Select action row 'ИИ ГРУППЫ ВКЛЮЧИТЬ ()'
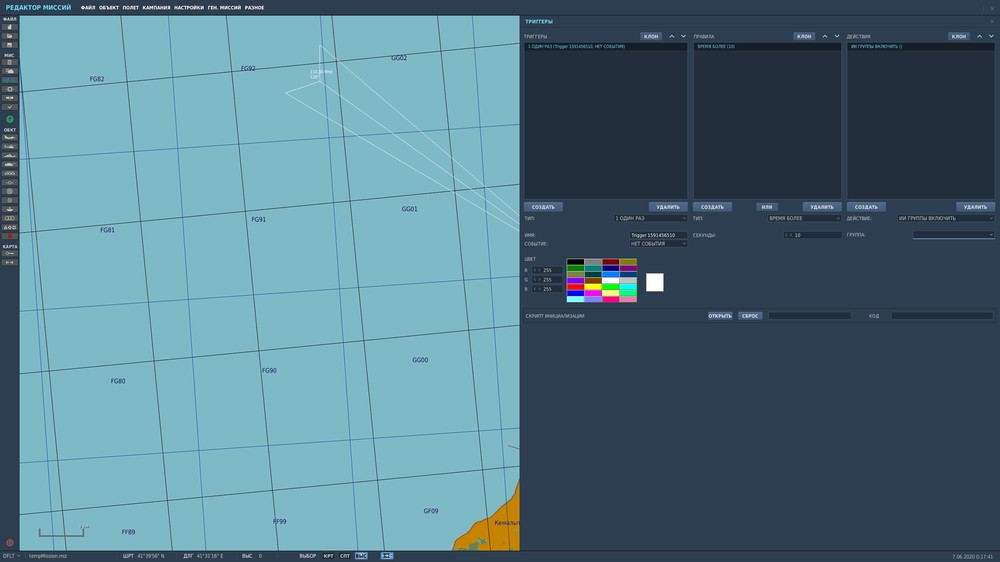Viewport: 1000px width, 562px height. pos(921,47)
